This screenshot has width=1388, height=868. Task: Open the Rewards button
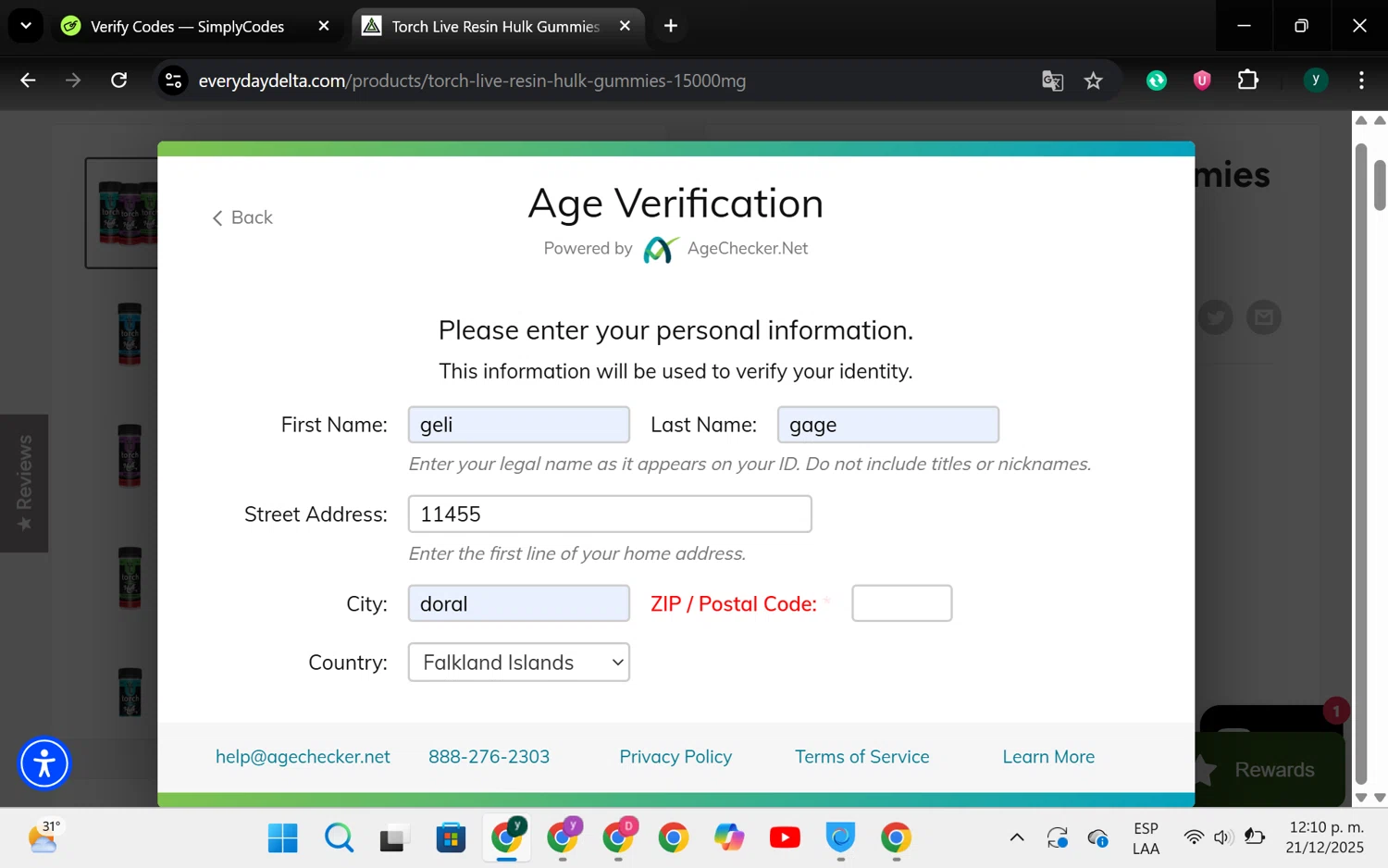1271,769
